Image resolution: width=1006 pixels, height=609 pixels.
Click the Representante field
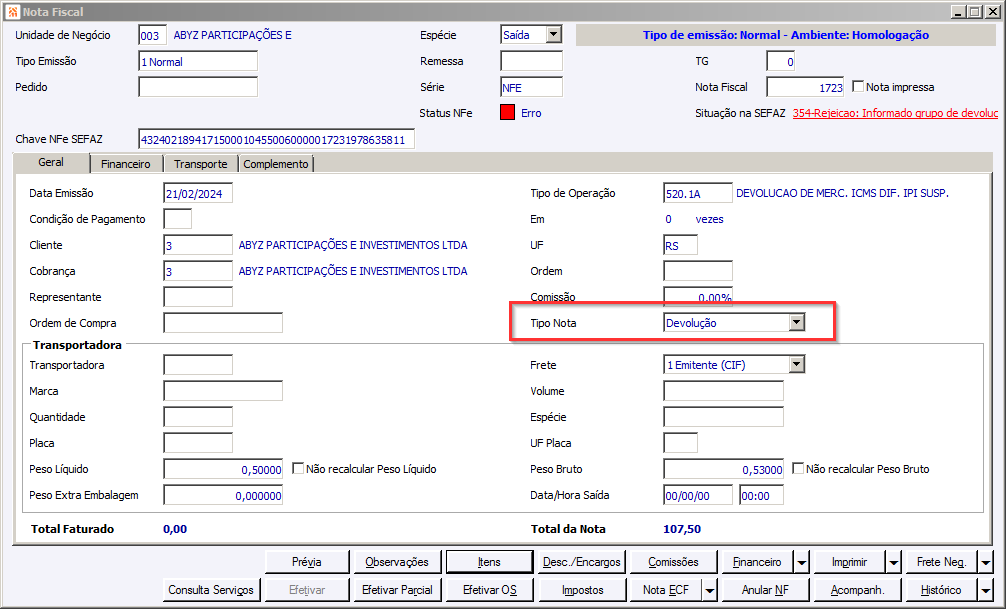point(198,297)
